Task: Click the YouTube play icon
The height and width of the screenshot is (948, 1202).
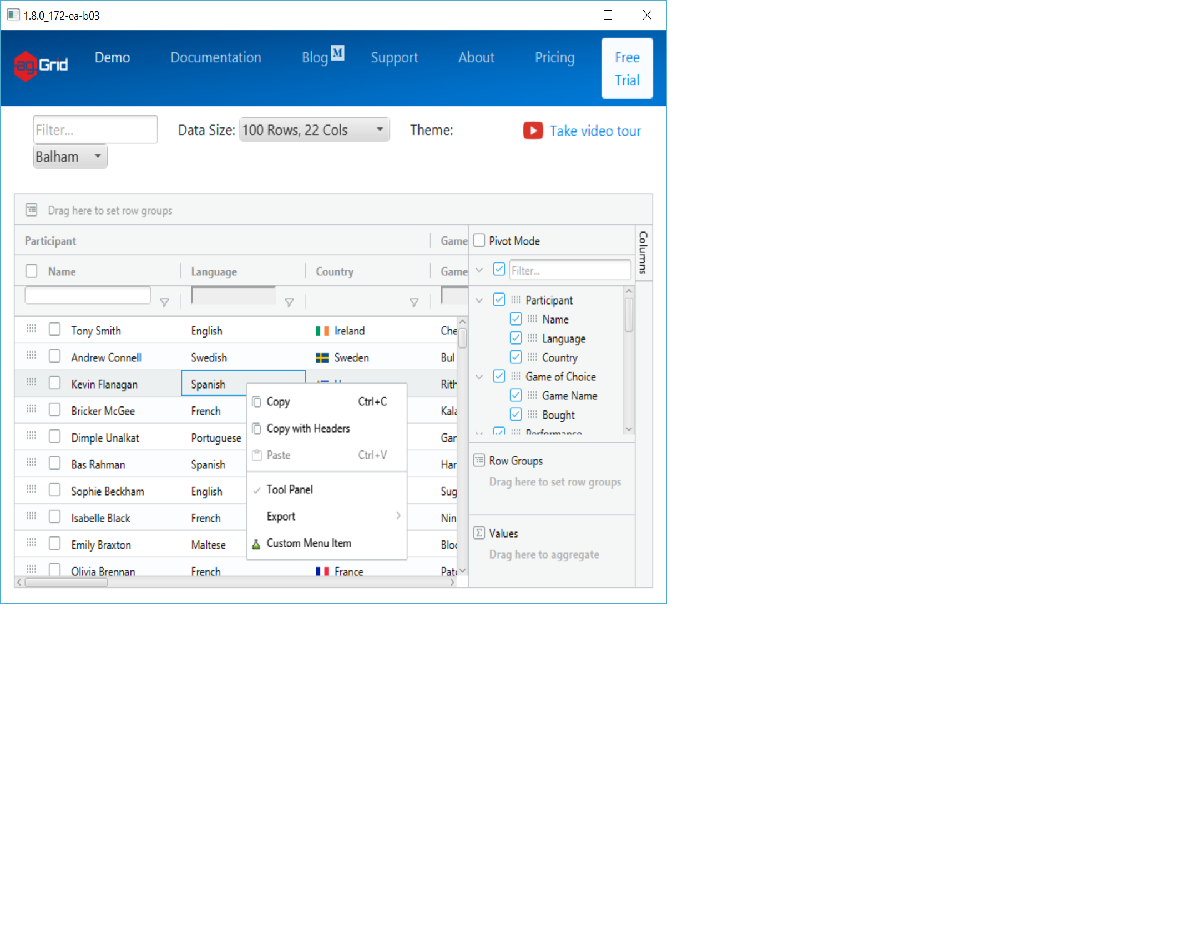Action: tap(533, 131)
